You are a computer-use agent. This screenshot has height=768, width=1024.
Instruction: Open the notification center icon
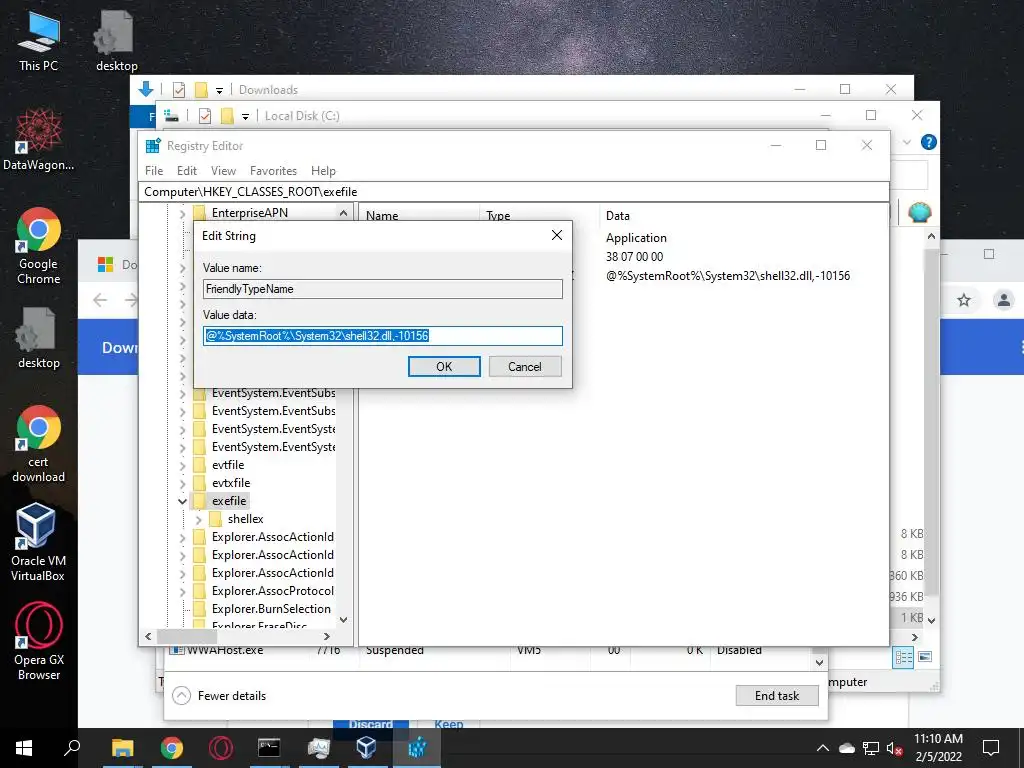point(991,748)
